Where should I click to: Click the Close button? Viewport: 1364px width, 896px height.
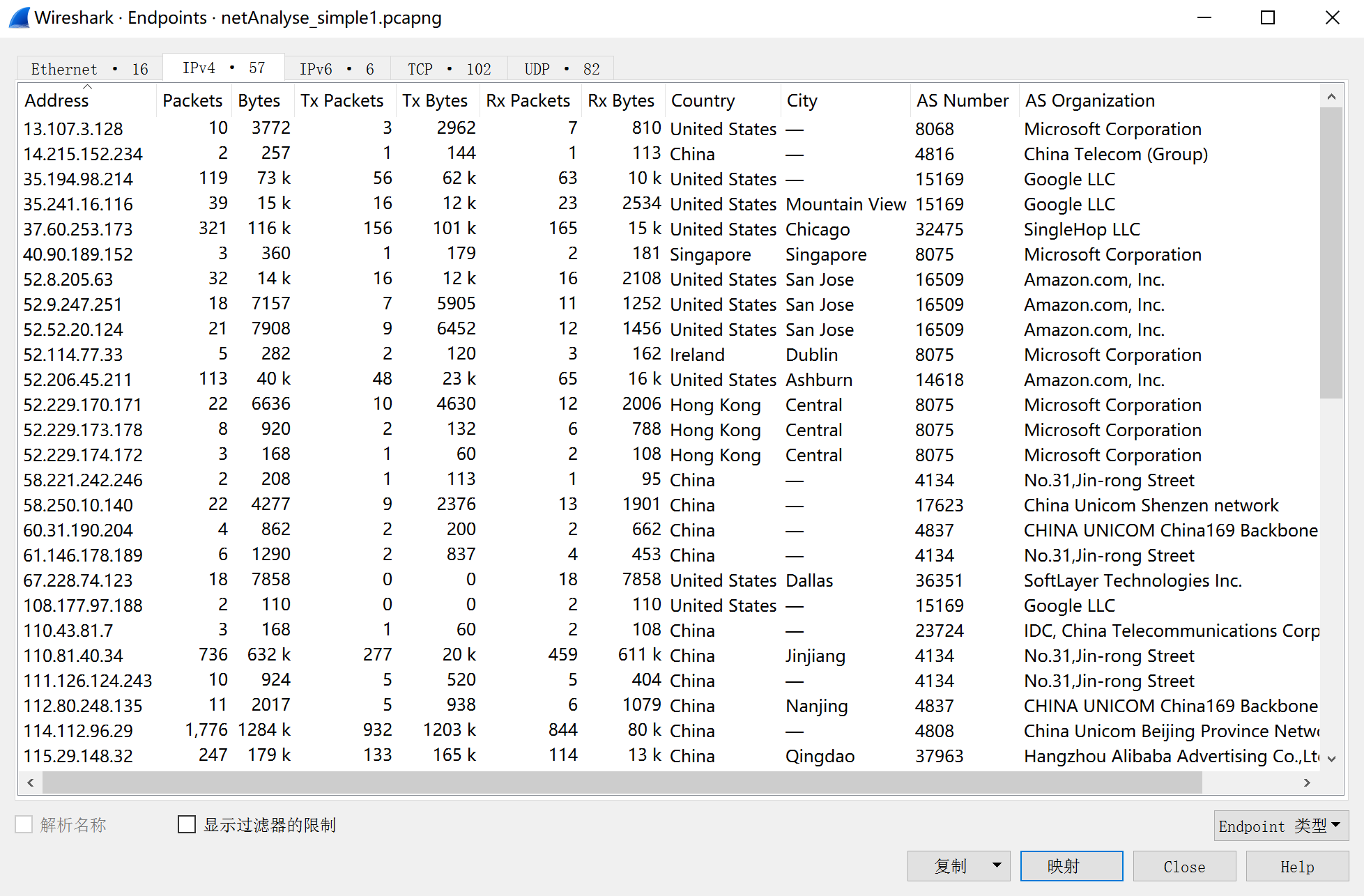(1184, 866)
